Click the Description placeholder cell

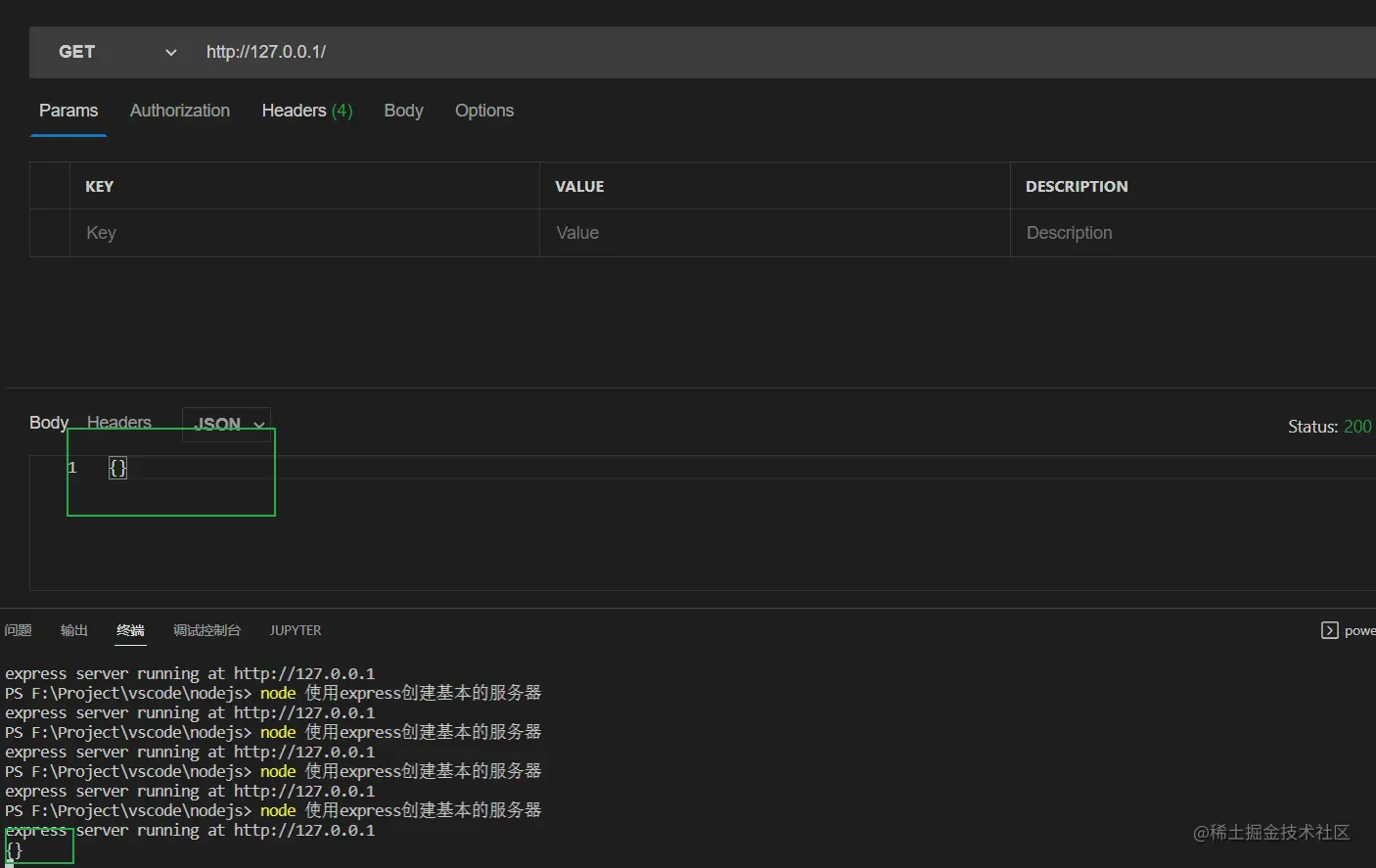pyautogui.click(x=1193, y=233)
